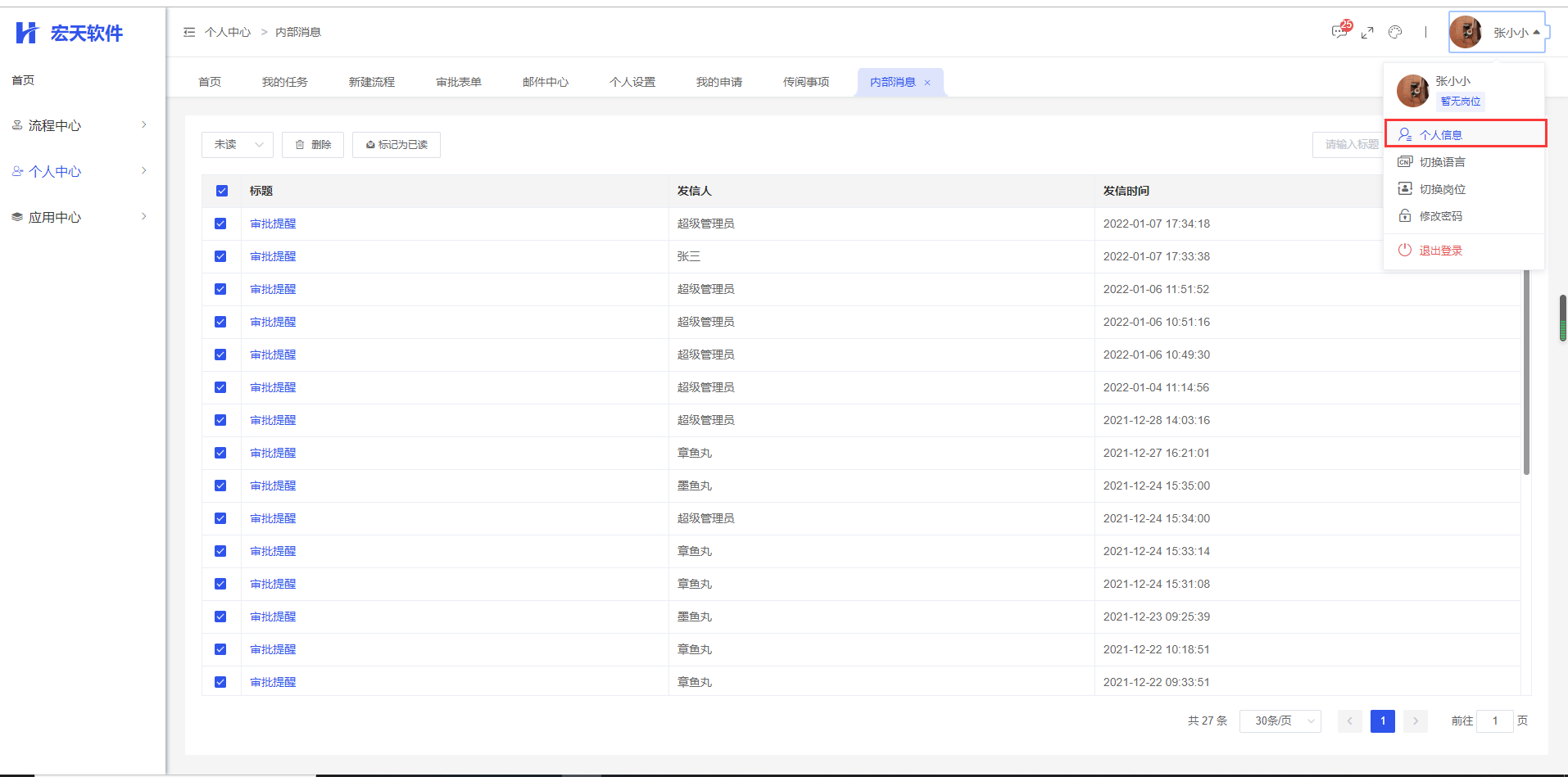Click the 修改密码 lock icon
The image size is (1568, 777).
(x=1405, y=216)
